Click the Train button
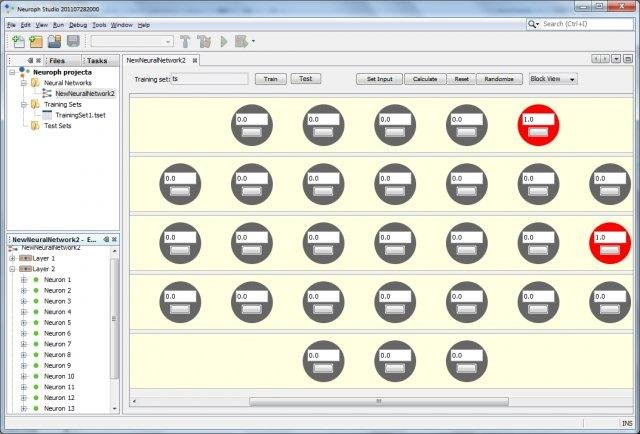This screenshot has width=640, height=434. 271,79
